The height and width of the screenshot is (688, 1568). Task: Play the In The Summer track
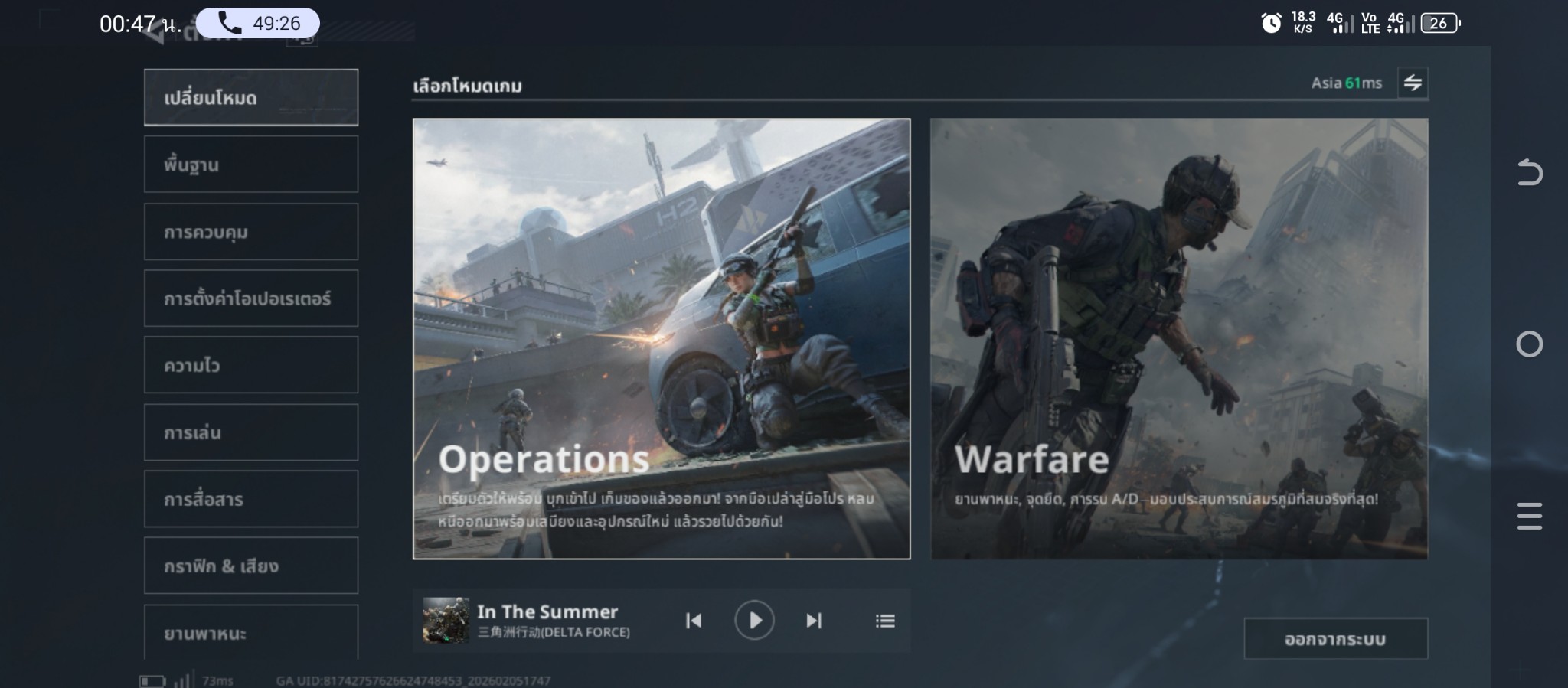tap(754, 620)
